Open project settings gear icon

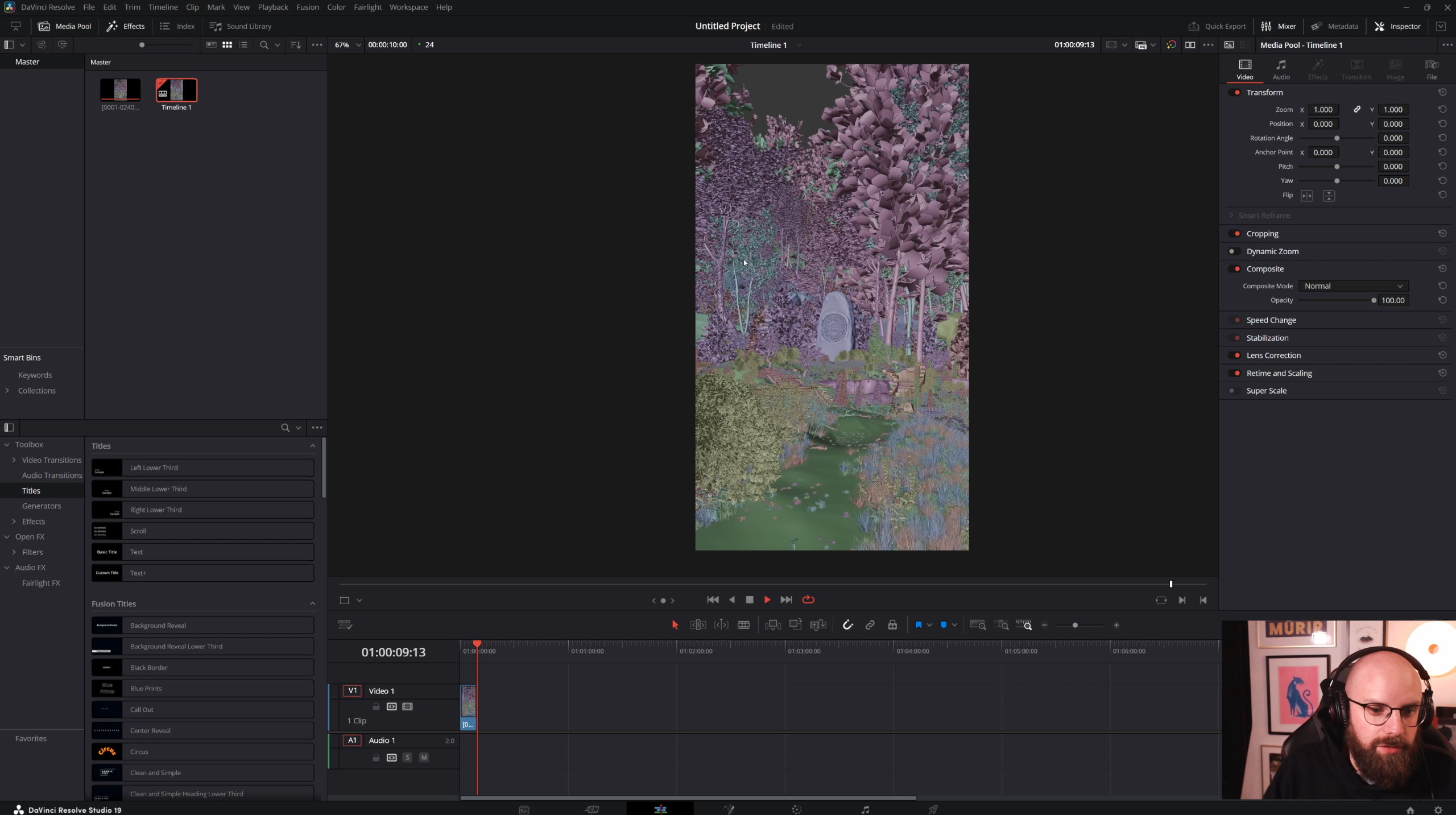coord(1438,810)
